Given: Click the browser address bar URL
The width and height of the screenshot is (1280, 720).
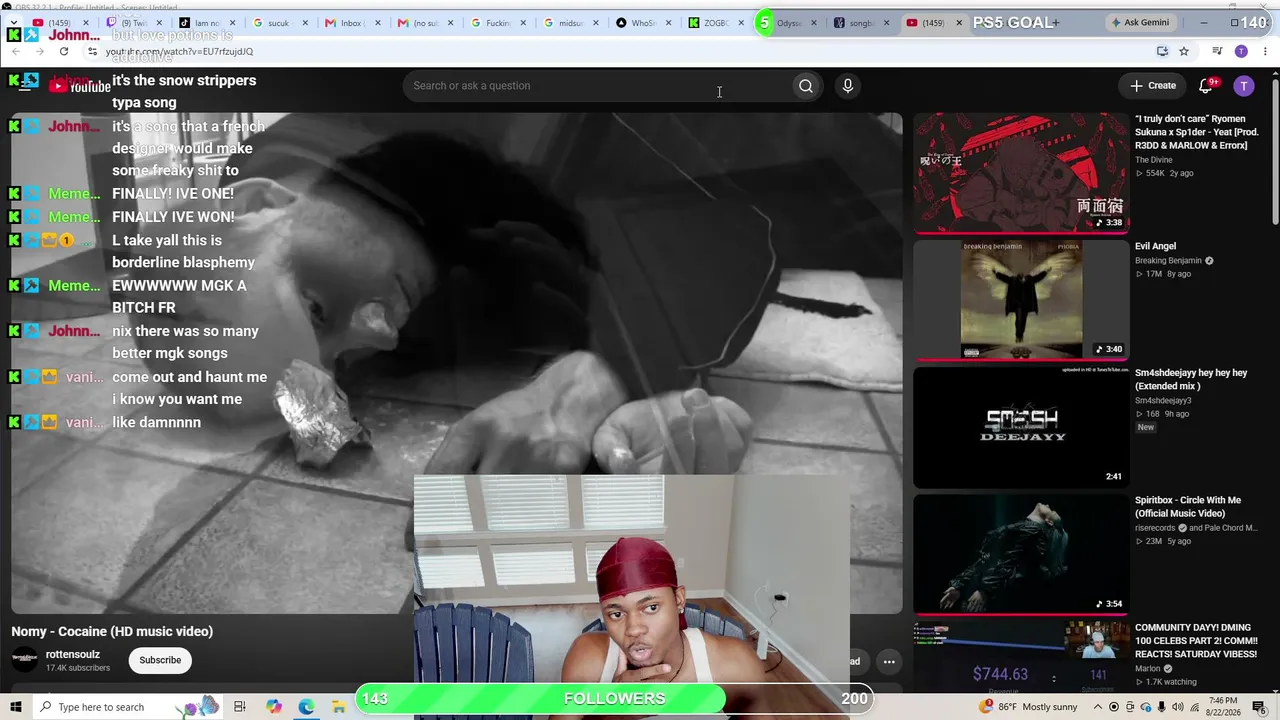Looking at the screenshot, I should pyautogui.click(x=180, y=51).
